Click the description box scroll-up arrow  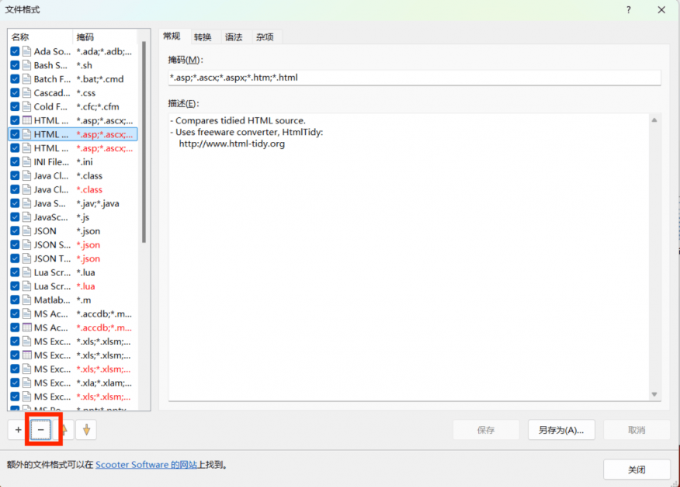tap(654, 120)
